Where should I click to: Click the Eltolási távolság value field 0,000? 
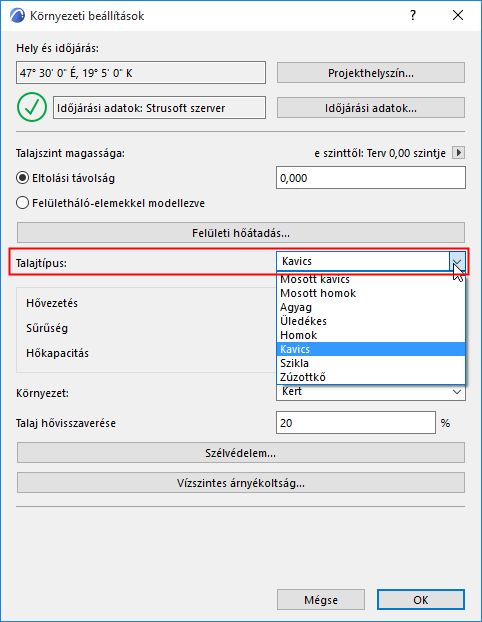tap(371, 178)
